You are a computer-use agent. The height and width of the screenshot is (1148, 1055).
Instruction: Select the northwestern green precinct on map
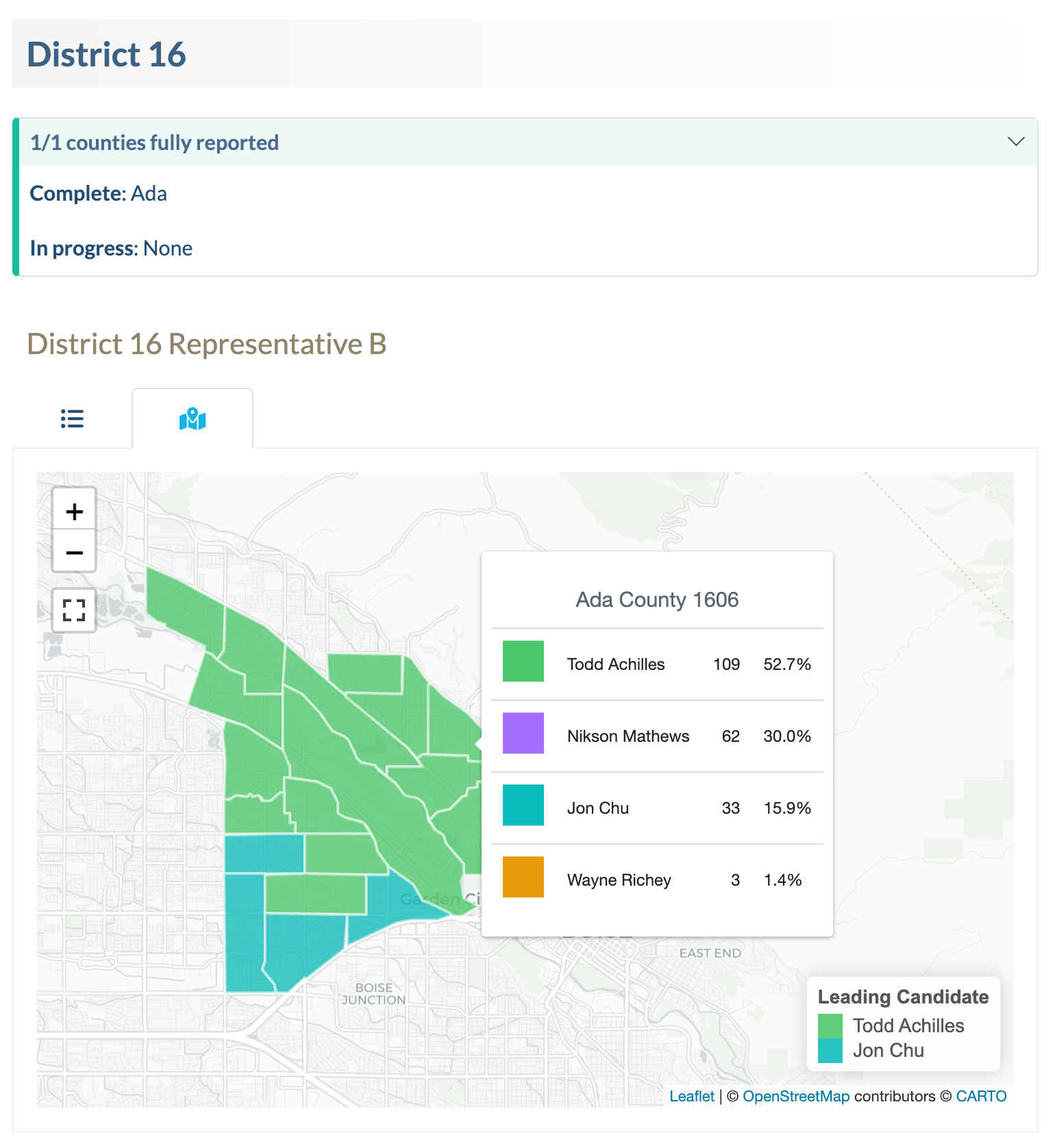182,606
